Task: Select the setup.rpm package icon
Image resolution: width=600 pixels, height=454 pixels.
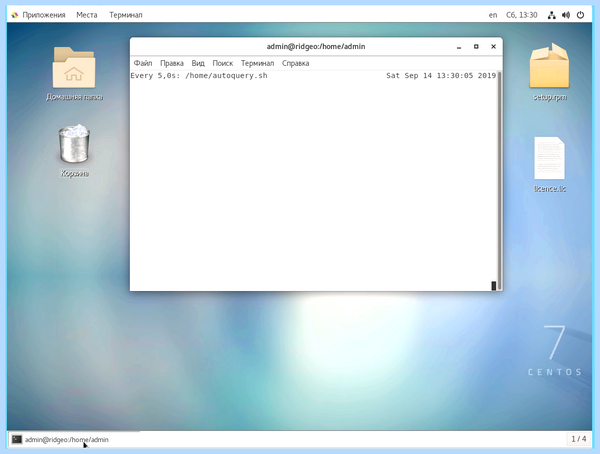Action: [549, 66]
